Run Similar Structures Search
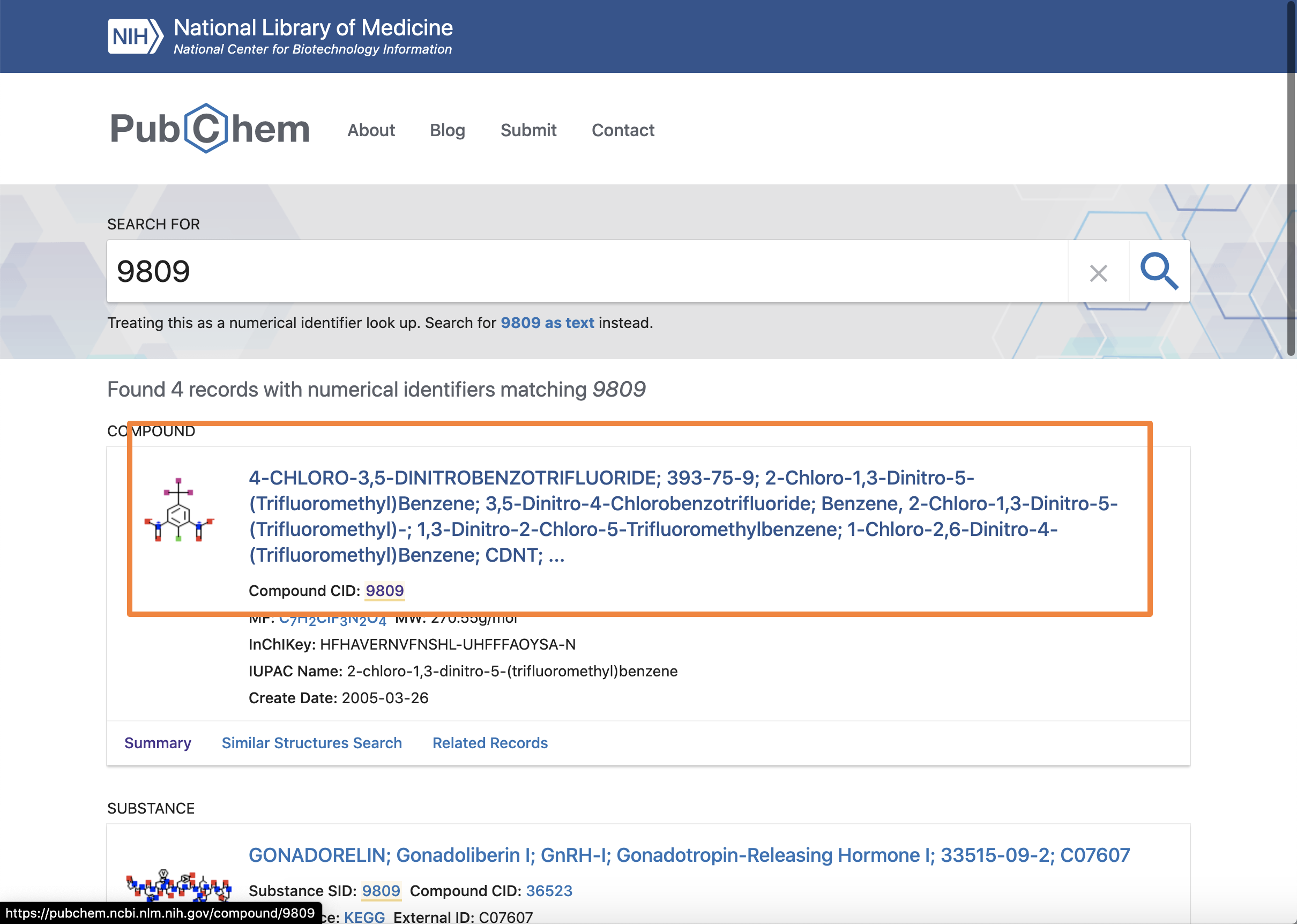The image size is (1297, 924). click(x=312, y=743)
